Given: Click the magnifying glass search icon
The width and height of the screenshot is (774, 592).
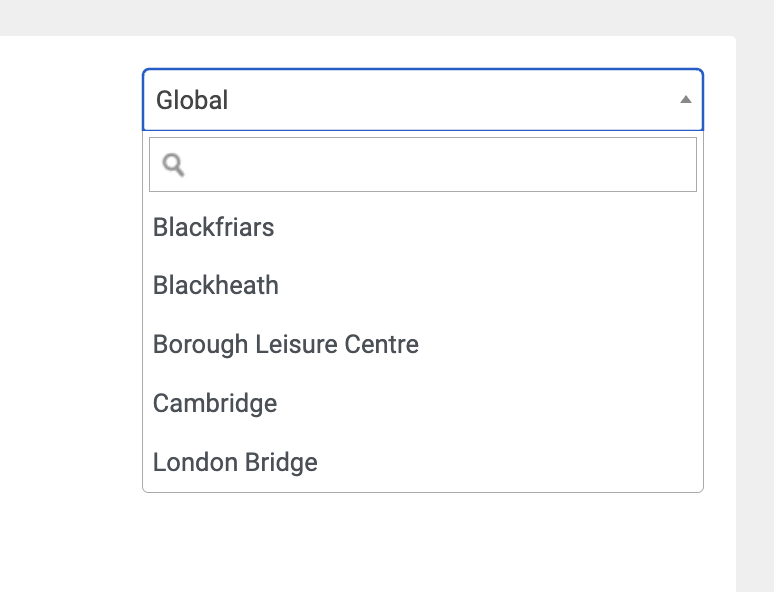Looking at the screenshot, I should pos(173,165).
